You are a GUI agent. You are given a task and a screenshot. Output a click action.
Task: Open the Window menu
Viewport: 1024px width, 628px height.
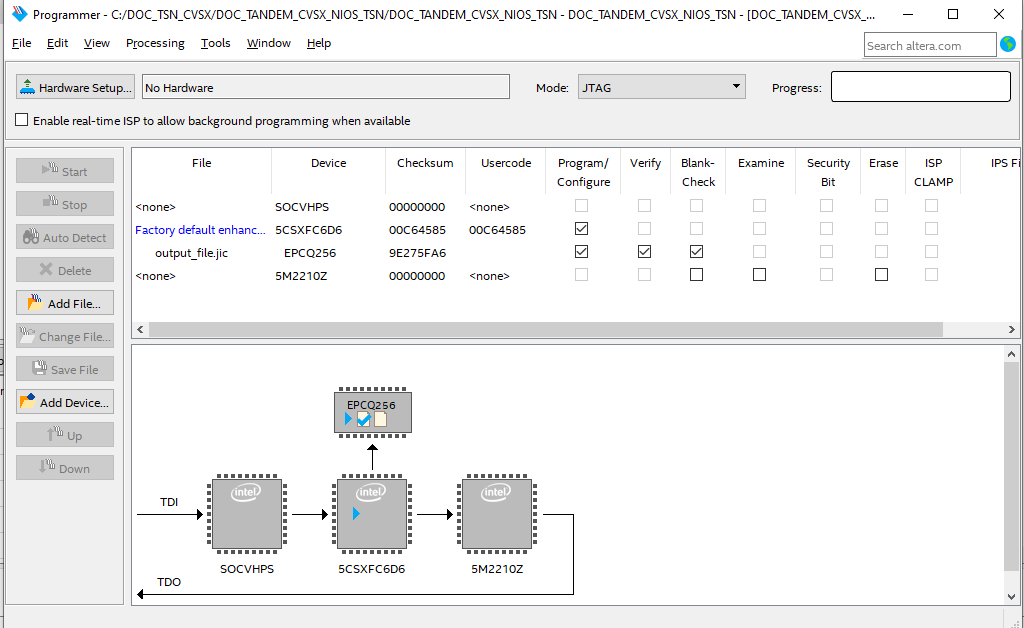(268, 43)
